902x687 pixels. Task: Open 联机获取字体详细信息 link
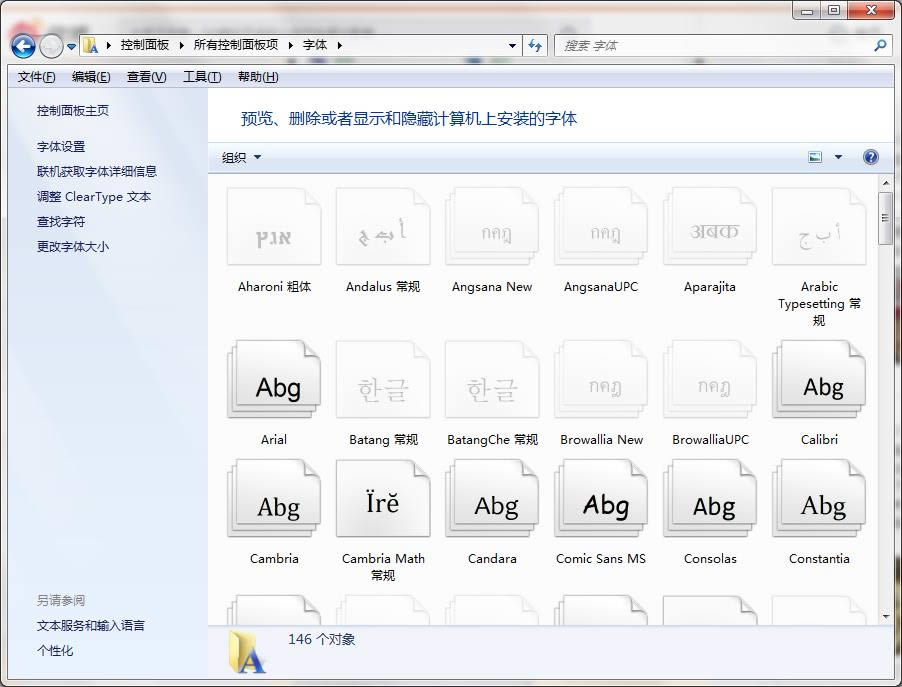tap(97, 171)
